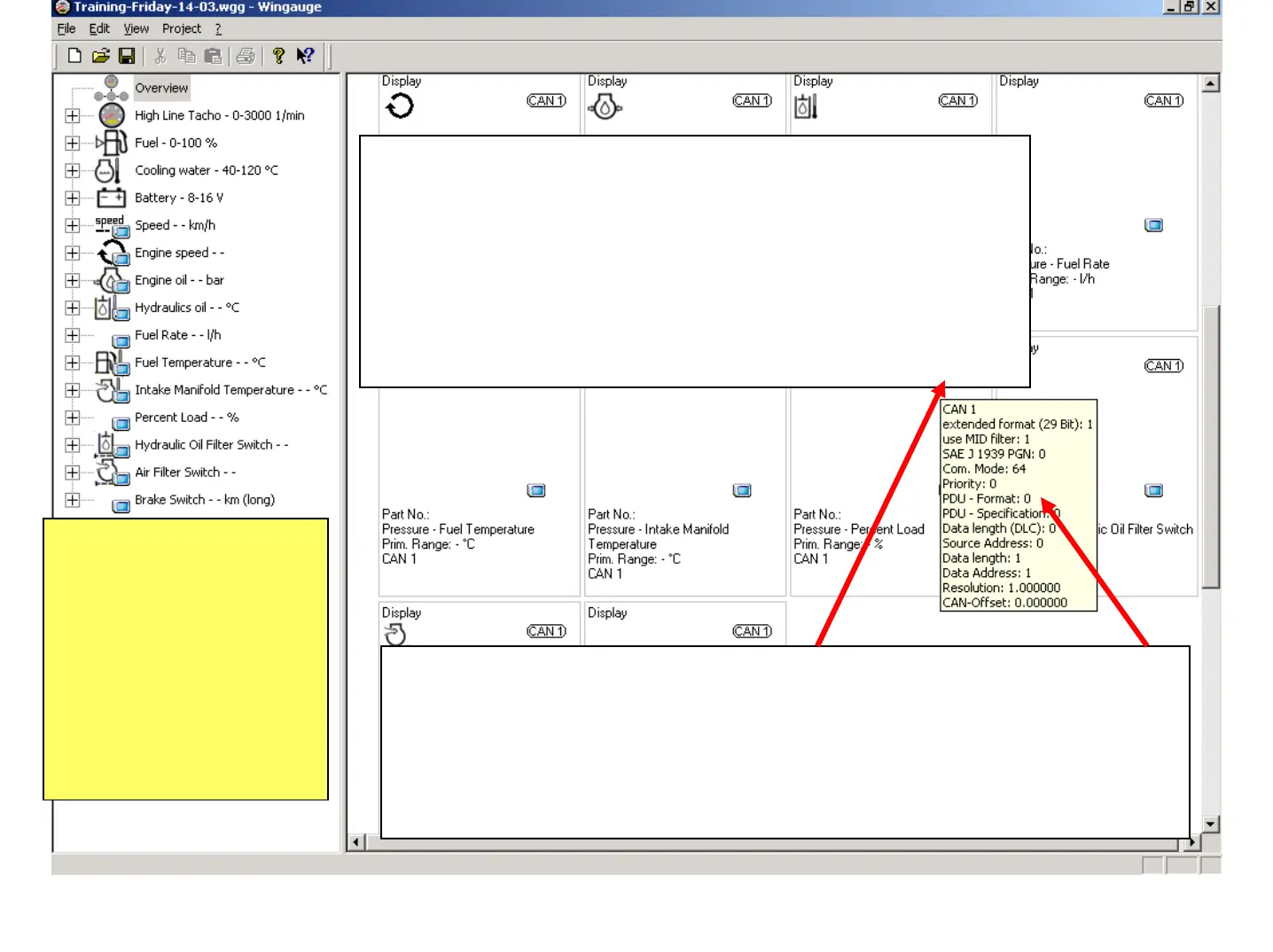Click the Overview icon in the tree
Image resolution: width=1273 pixels, height=952 pixels.
pyautogui.click(x=111, y=88)
